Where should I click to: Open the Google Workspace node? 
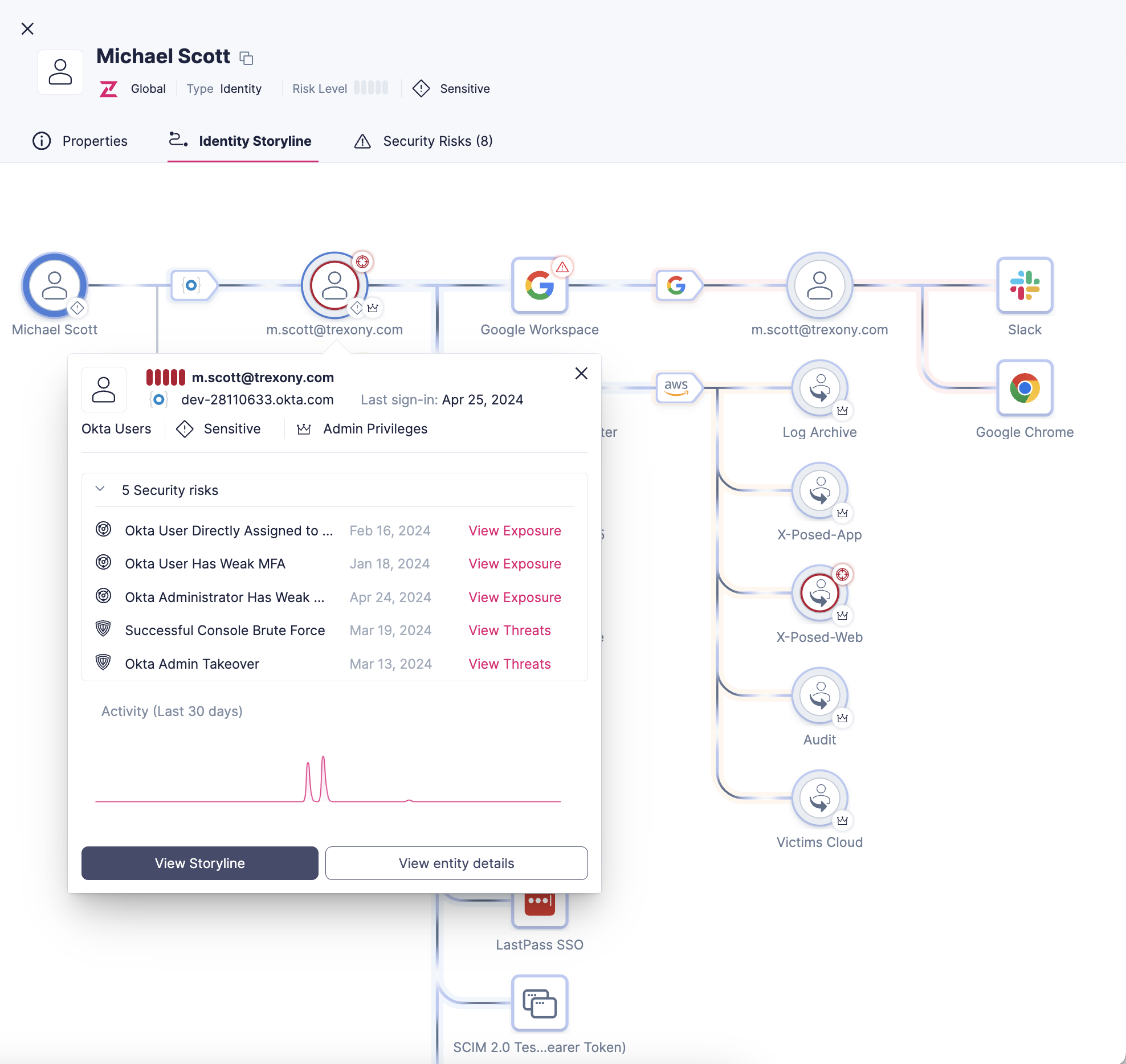[539, 285]
